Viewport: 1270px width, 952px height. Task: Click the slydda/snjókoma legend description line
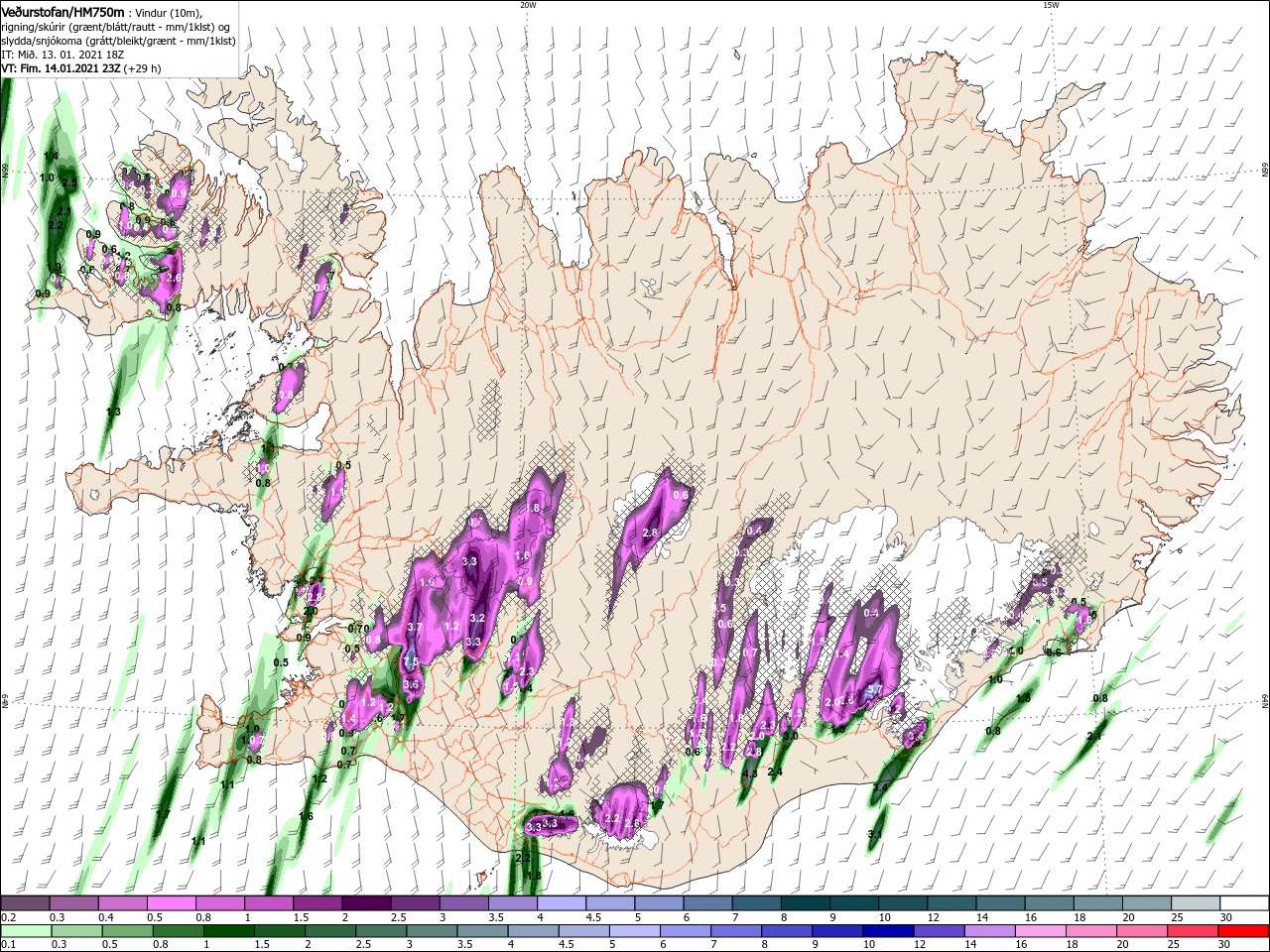click(116, 41)
